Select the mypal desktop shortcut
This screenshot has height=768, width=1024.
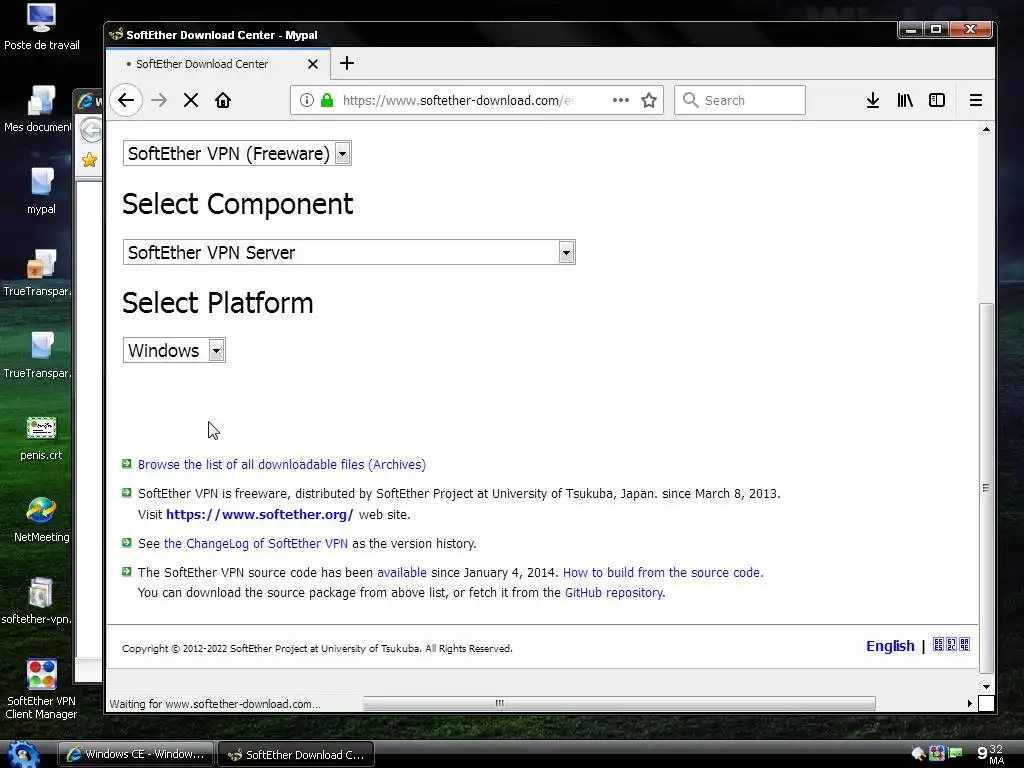[x=41, y=191]
